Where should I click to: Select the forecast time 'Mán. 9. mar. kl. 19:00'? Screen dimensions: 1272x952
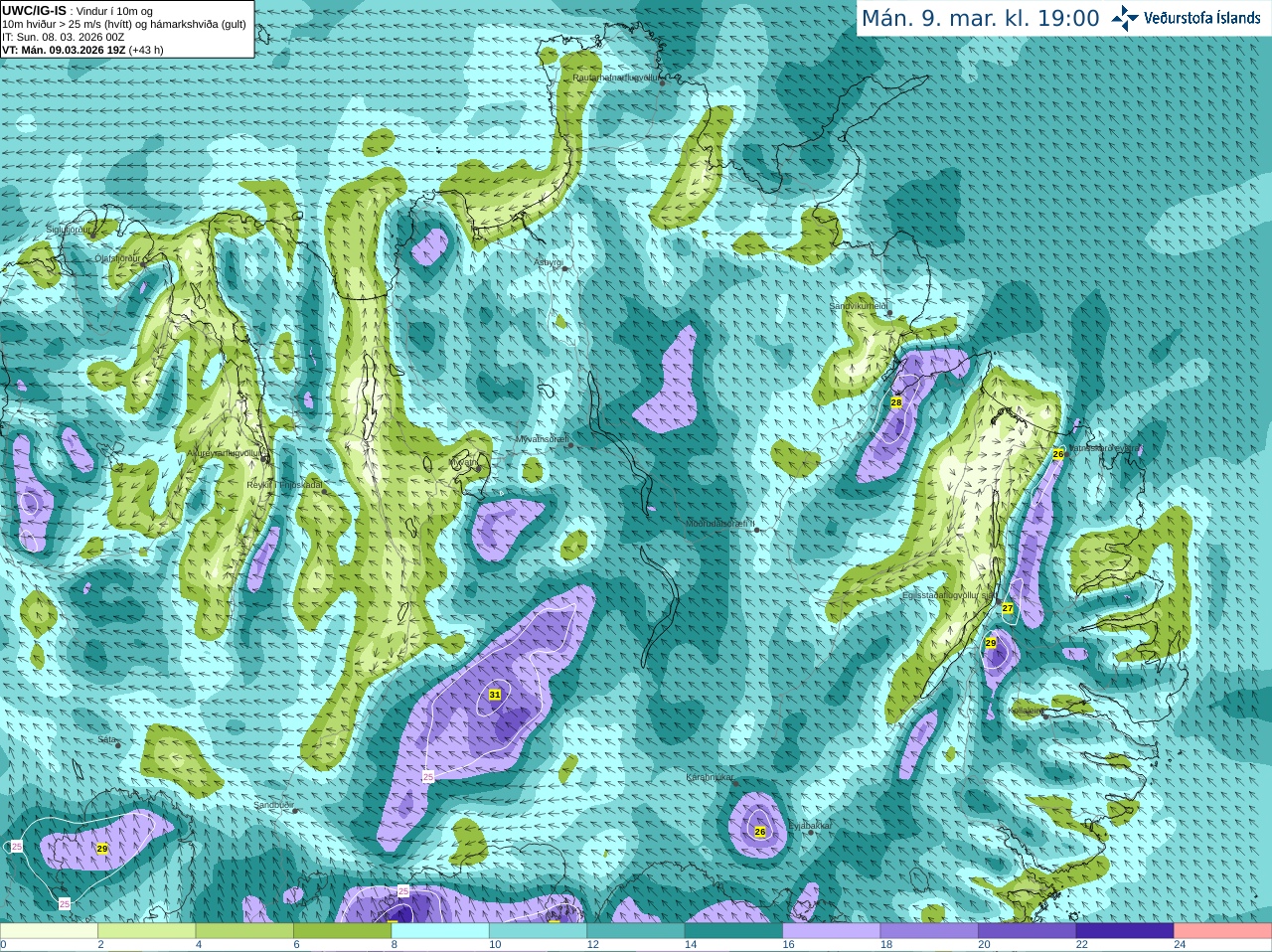980,18
